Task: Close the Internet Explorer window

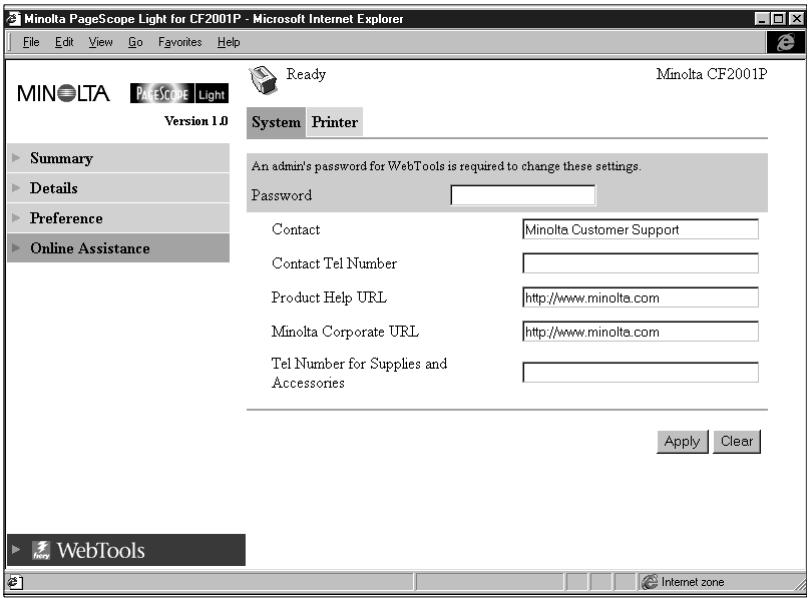Action: pos(797,19)
